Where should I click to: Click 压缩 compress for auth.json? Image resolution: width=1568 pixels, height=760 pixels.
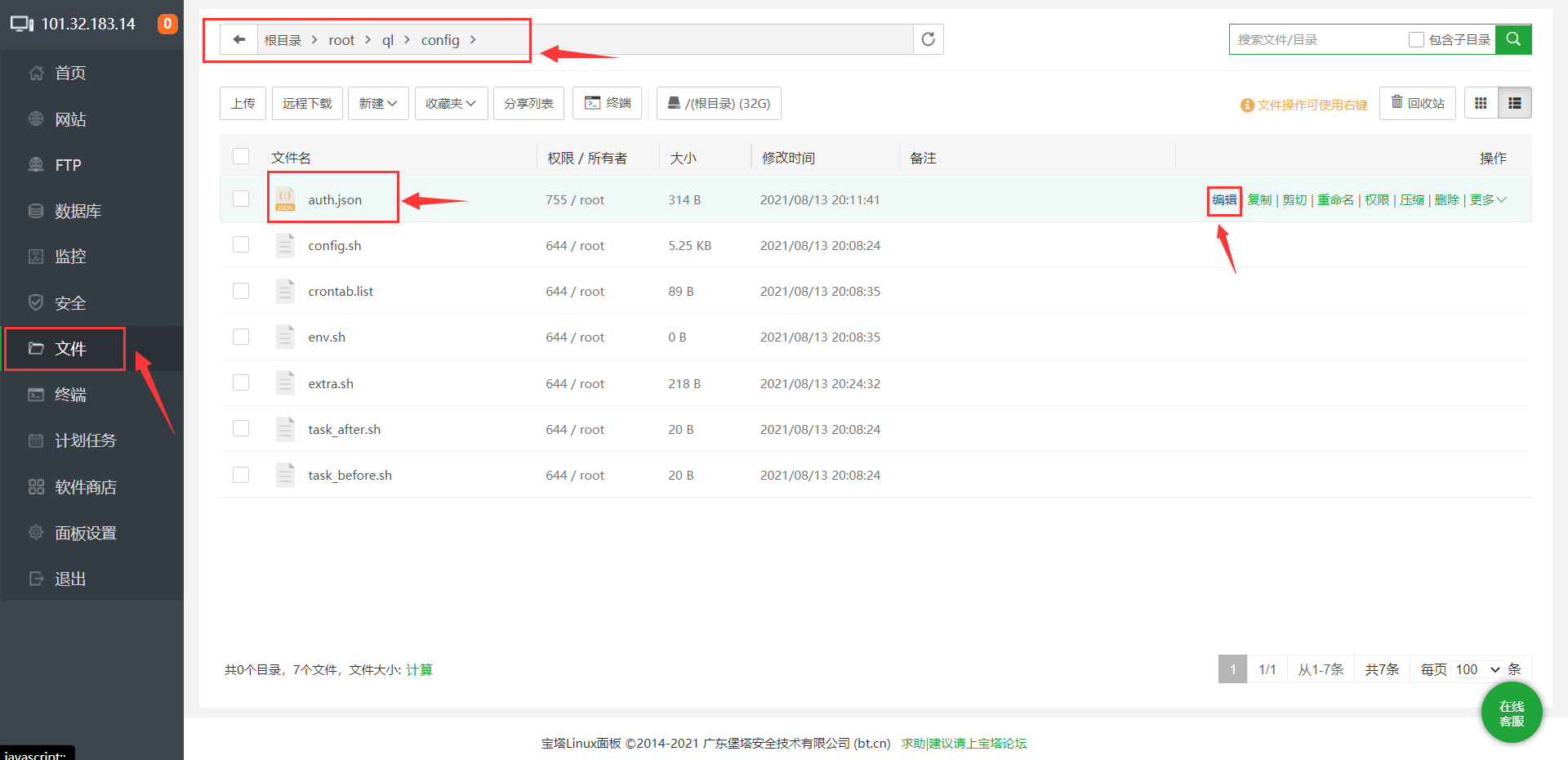1412,199
